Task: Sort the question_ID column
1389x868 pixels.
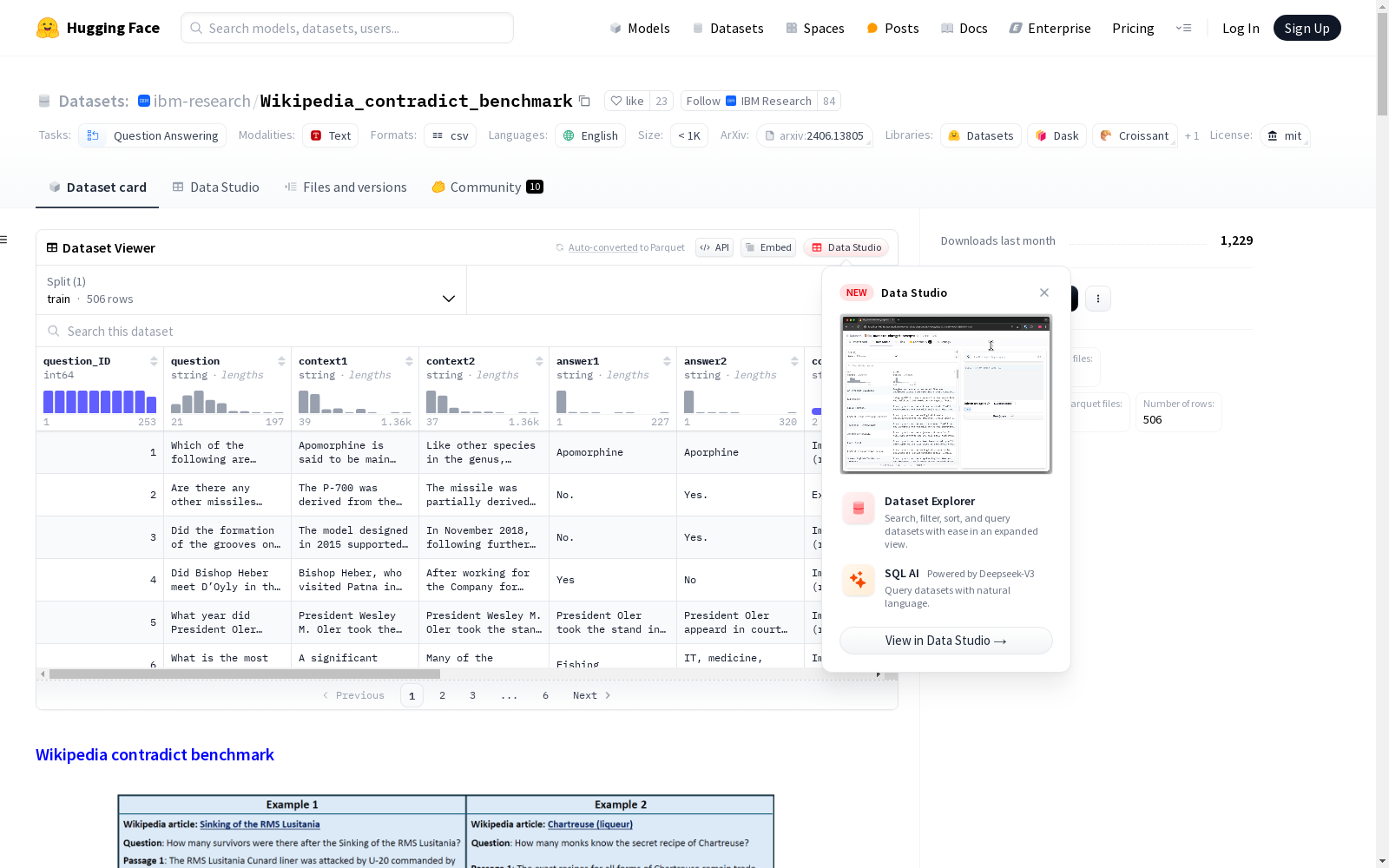Action: click(x=154, y=361)
